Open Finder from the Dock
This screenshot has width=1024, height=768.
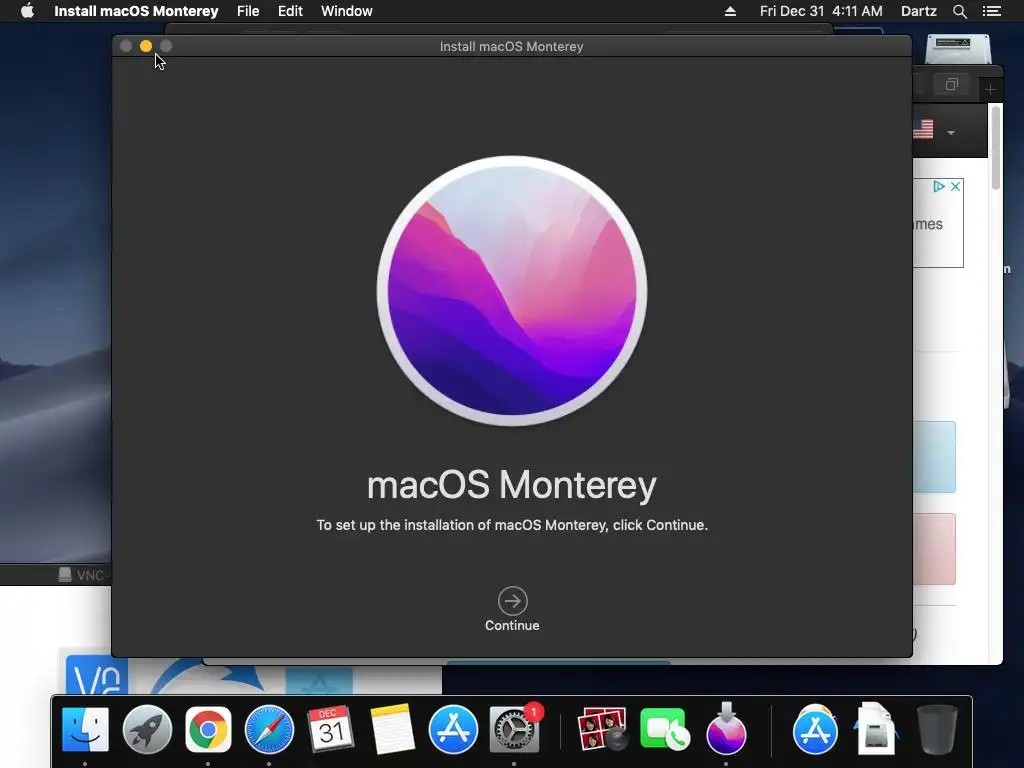(x=86, y=729)
